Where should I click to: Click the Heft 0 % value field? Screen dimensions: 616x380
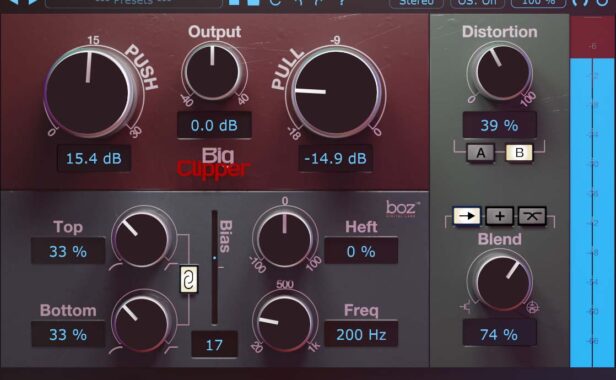(361, 251)
